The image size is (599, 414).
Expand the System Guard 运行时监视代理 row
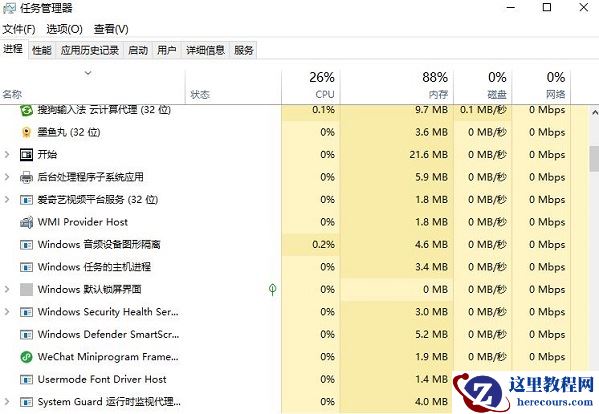(x=7, y=402)
